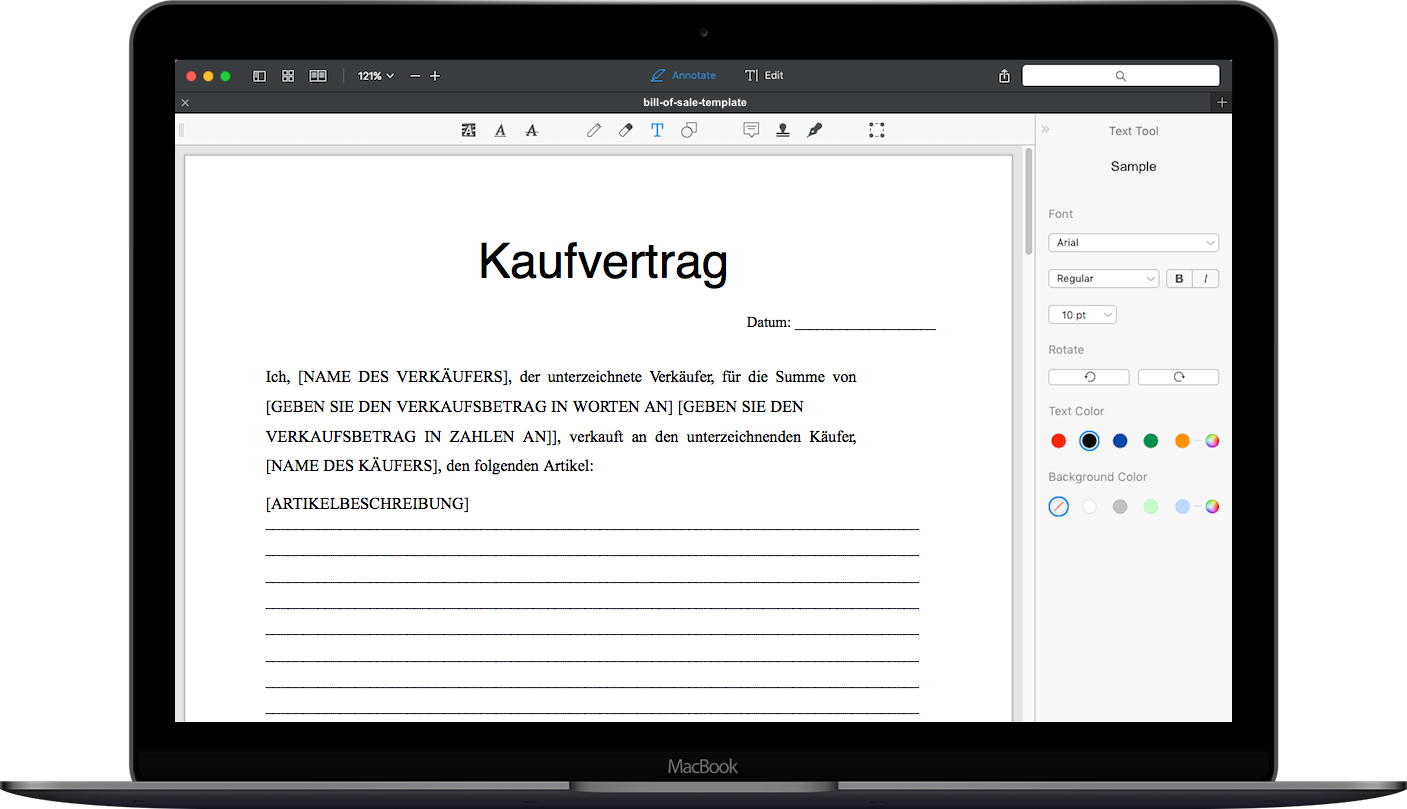Select the Stamp tool

tap(783, 130)
